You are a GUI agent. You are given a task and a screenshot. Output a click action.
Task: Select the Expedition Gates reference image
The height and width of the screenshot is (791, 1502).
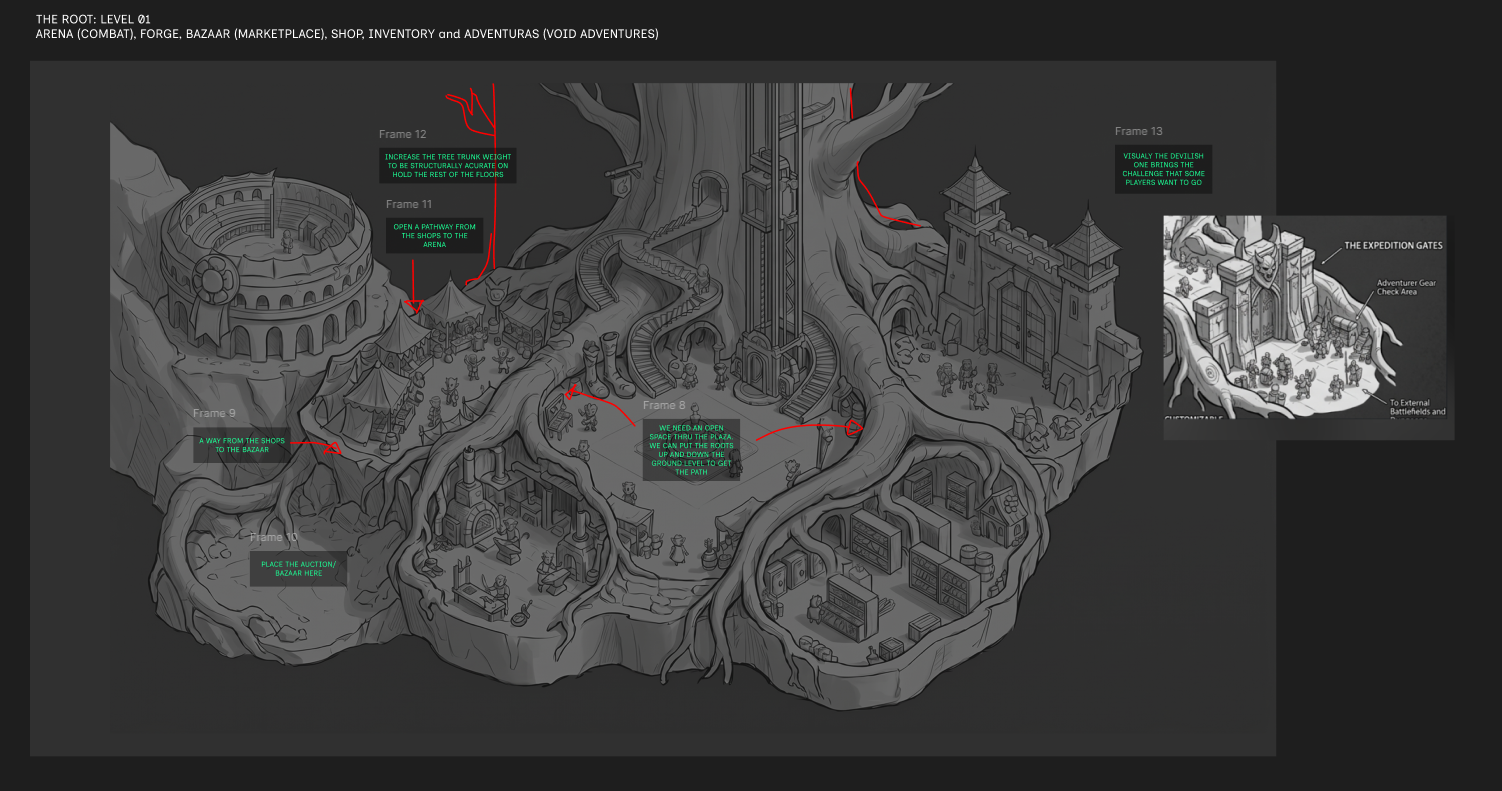point(1308,328)
